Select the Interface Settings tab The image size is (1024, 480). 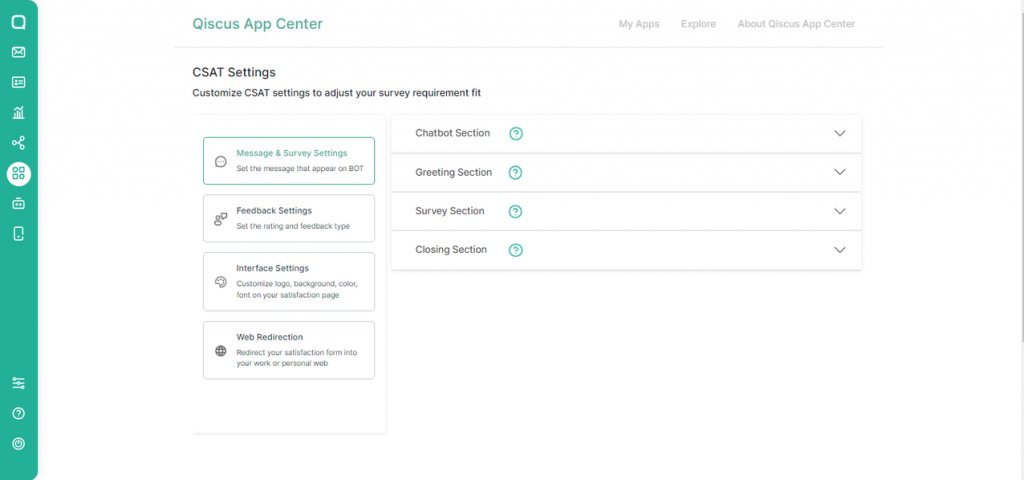[288, 282]
